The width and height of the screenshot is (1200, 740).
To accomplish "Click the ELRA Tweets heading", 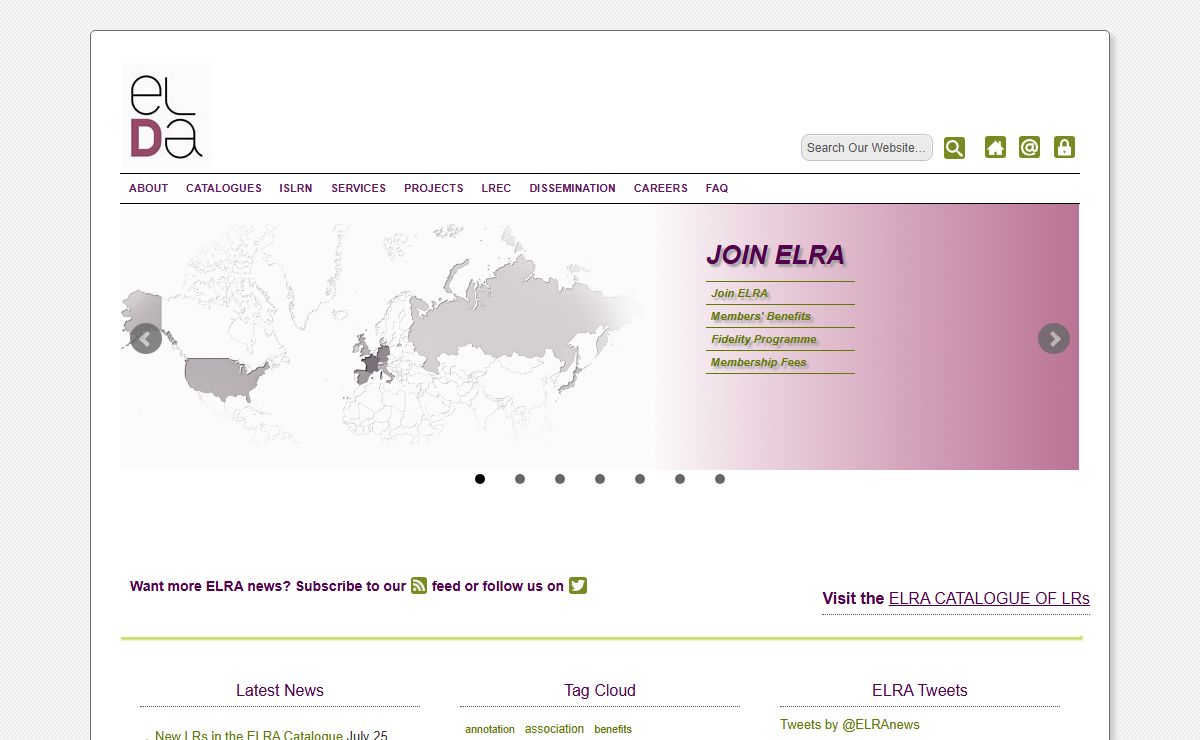I will [920, 690].
